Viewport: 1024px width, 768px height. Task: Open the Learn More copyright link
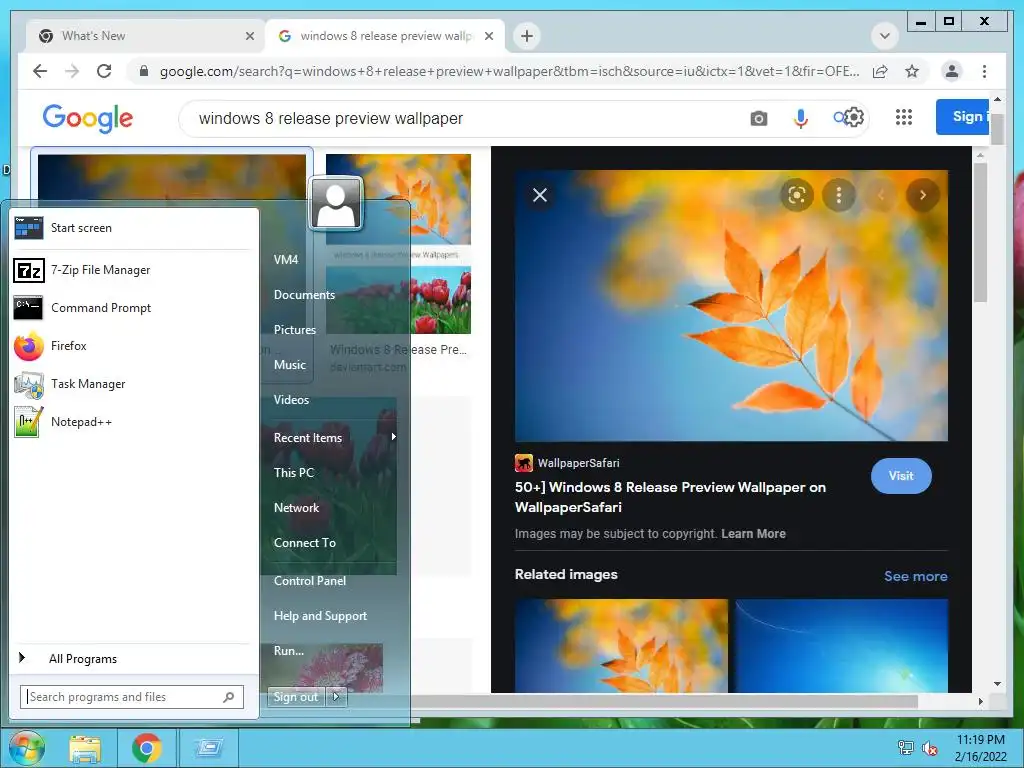click(753, 534)
